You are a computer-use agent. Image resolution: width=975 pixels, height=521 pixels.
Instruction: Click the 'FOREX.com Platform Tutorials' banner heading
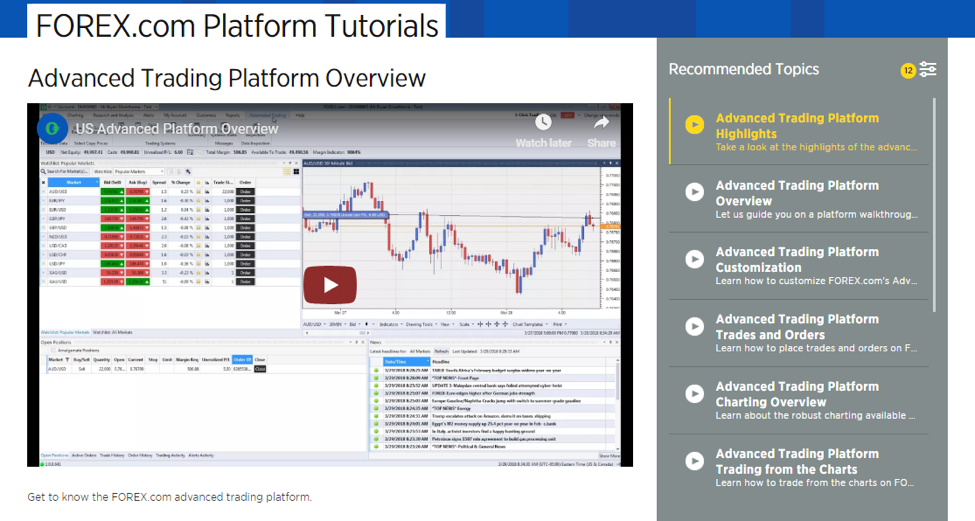[x=237, y=25]
